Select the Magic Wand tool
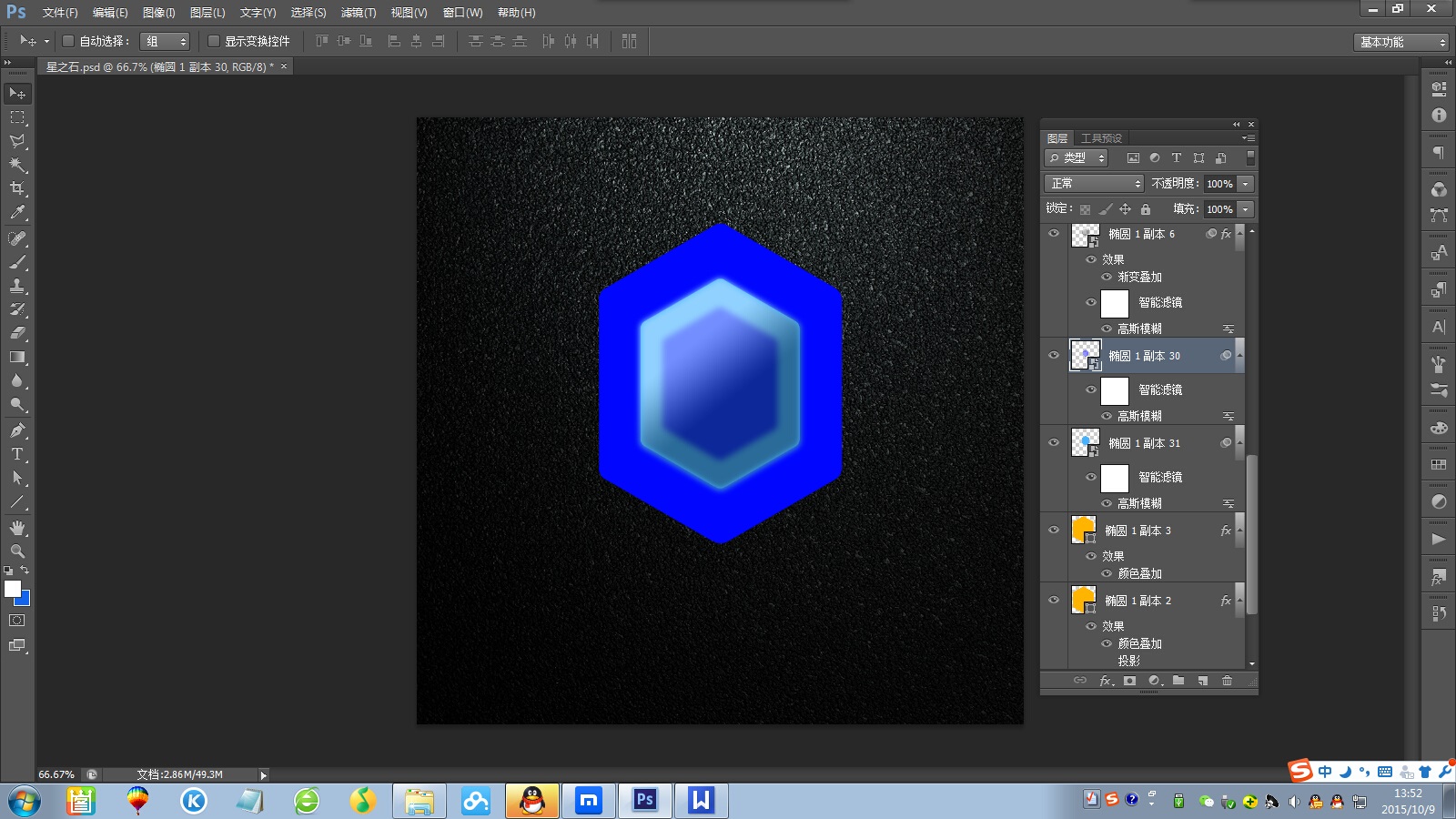 [17, 165]
